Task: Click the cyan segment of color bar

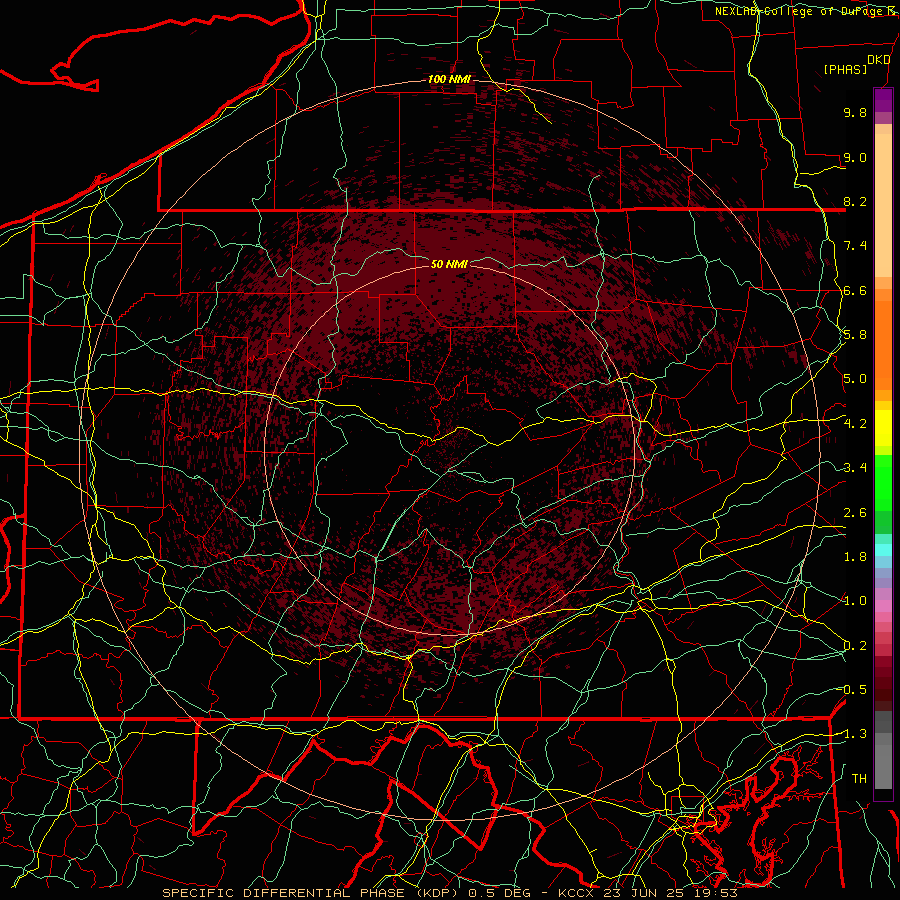Action: (x=883, y=550)
